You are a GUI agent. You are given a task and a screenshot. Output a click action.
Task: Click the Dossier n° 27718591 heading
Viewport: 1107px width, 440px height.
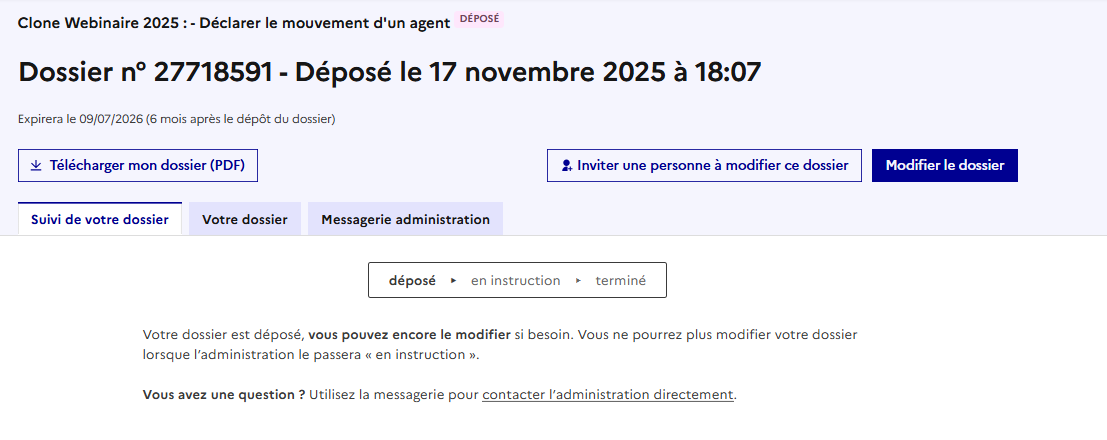point(390,72)
